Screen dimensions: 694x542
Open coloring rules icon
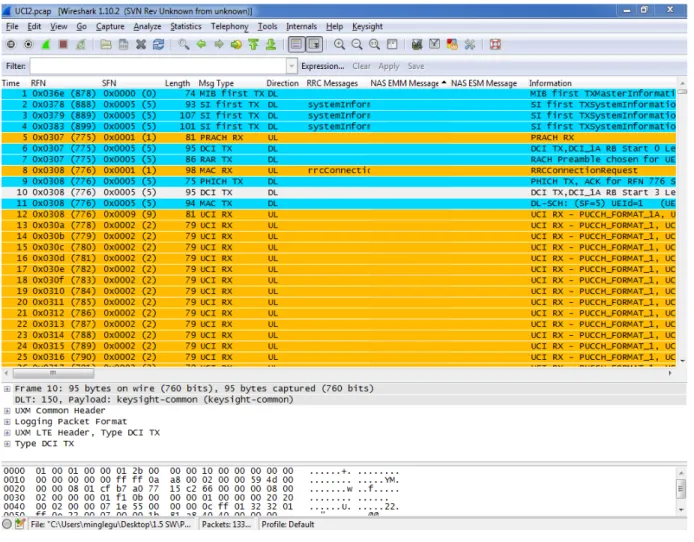point(452,45)
